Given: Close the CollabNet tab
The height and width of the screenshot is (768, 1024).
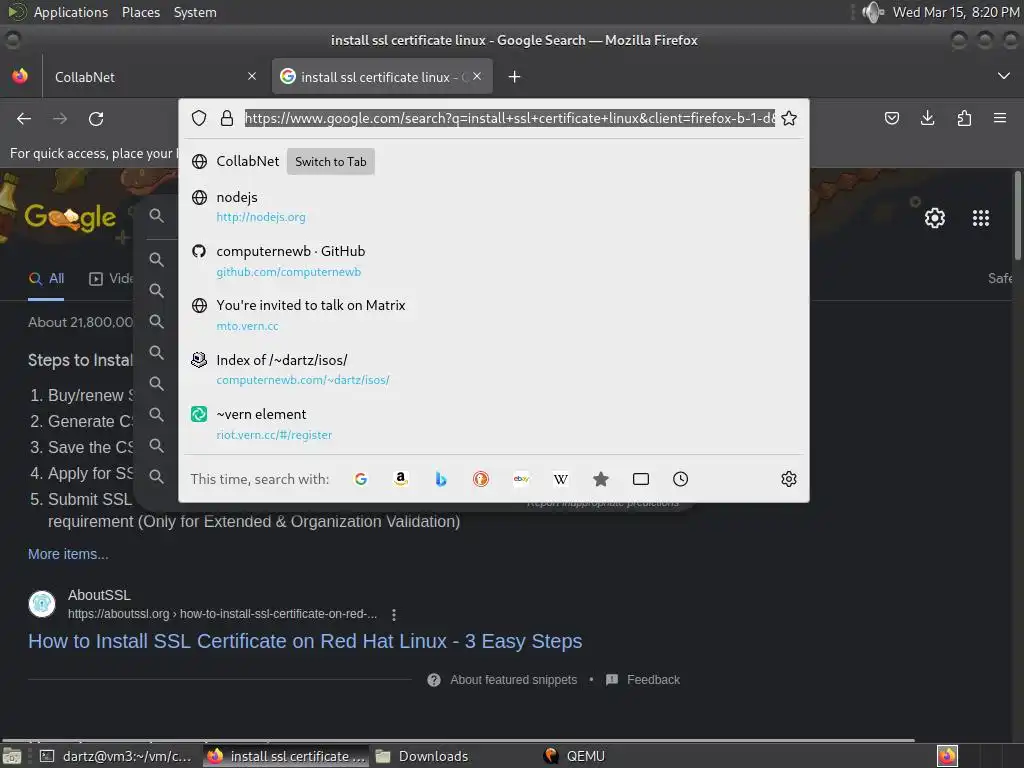Looking at the screenshot, I should tap(252, 76).
